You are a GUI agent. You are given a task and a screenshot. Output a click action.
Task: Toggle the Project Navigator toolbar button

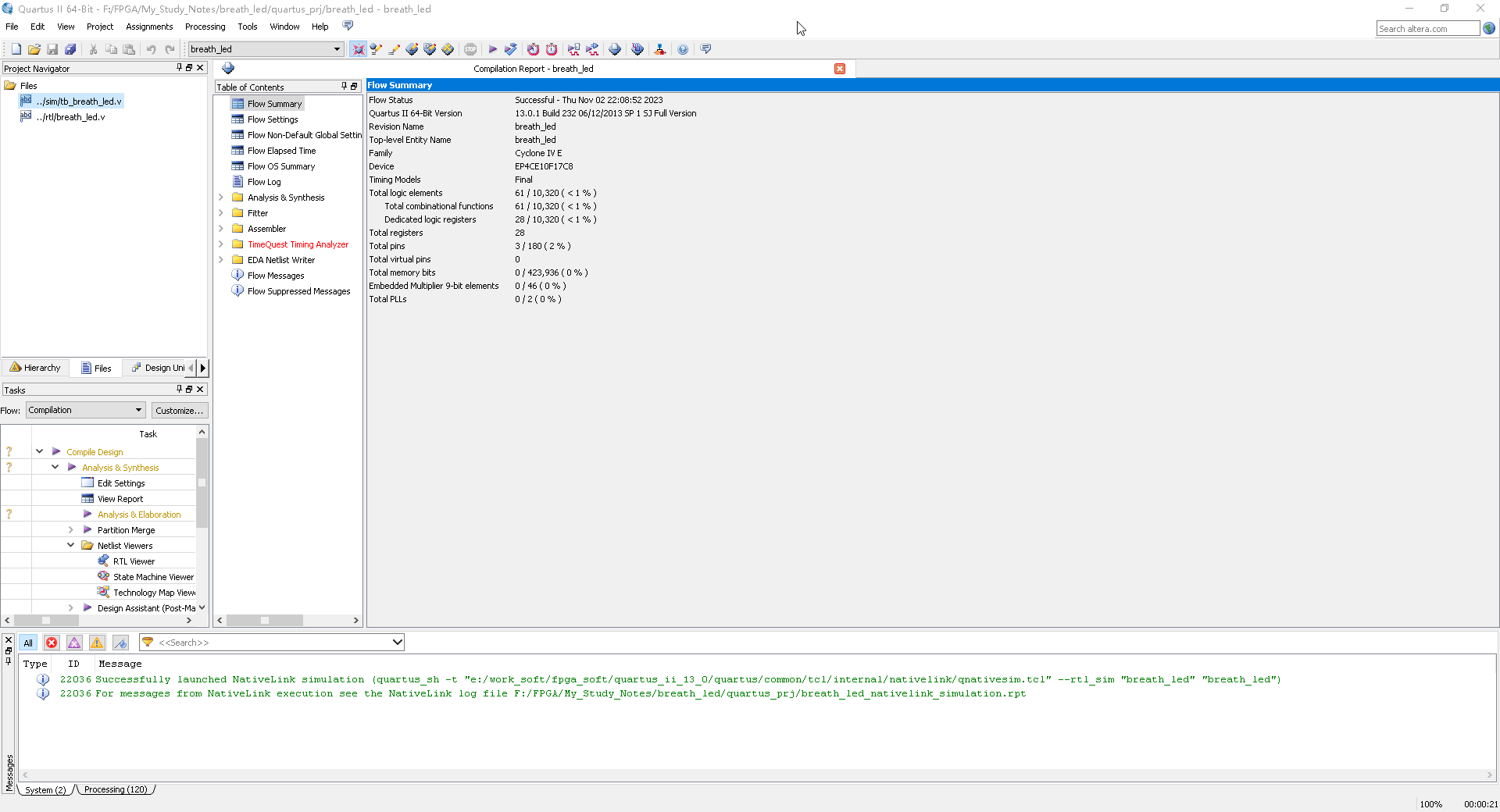(359, 49)
